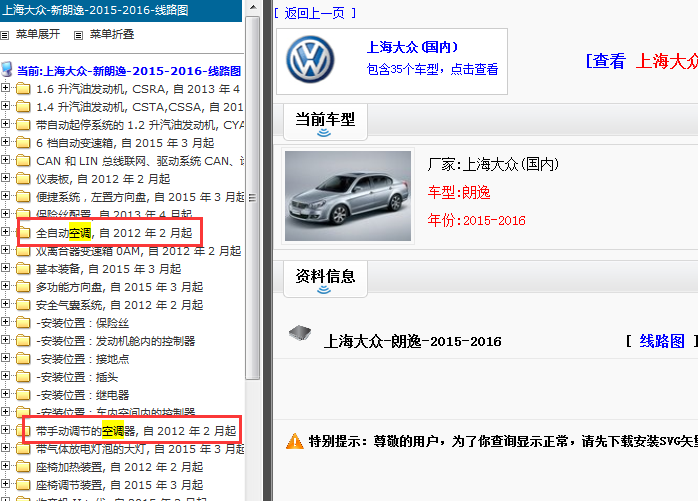Expand the 全自动空调 node

click(5, 232)
